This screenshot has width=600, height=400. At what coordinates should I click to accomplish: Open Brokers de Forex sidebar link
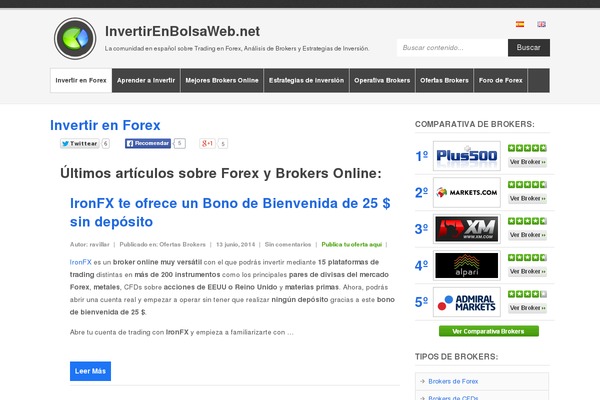453,381
